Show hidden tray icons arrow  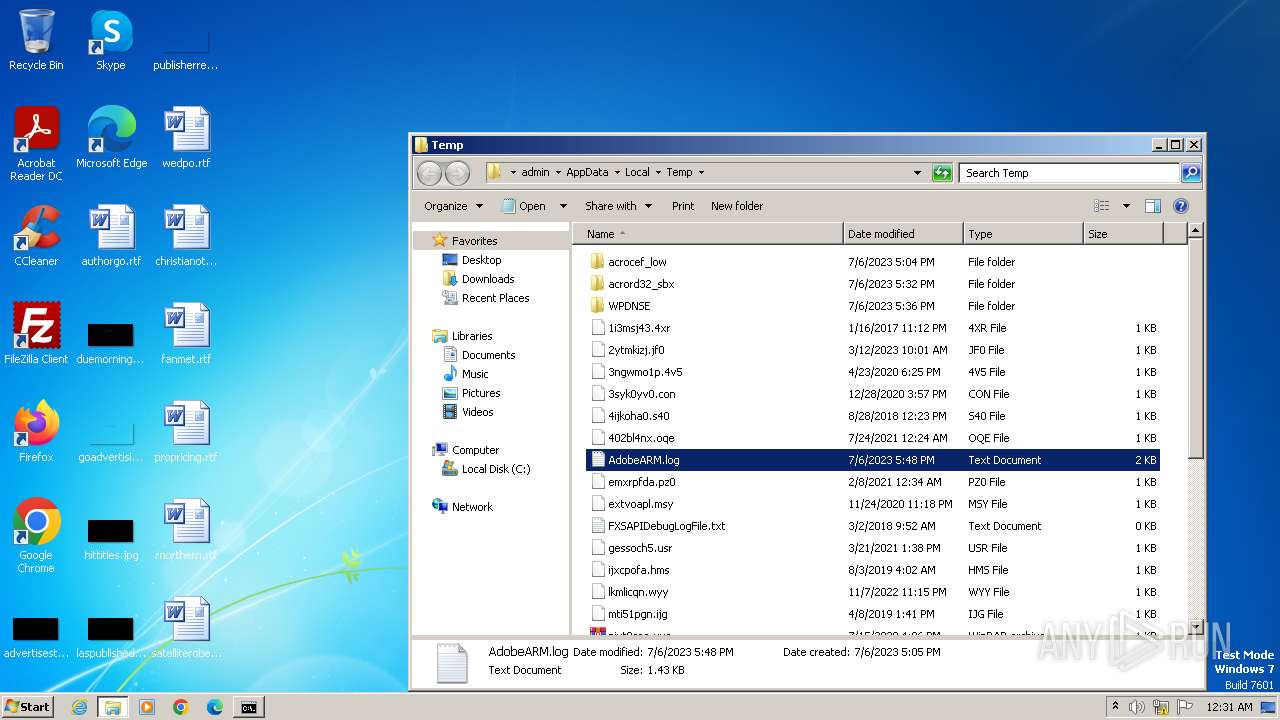(1115, 707)
